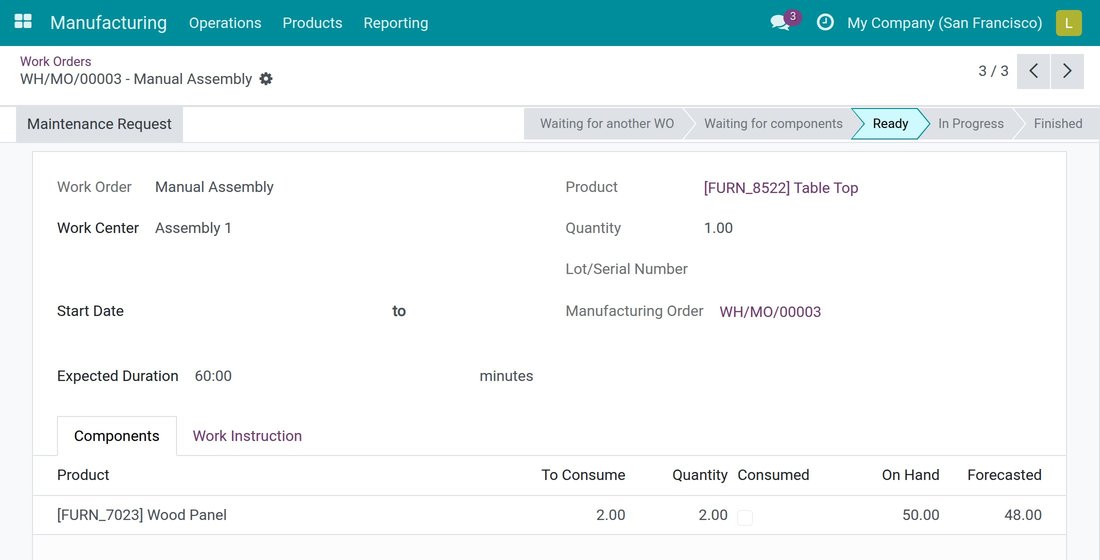The image size is (1100, 560).
Task: Click the Maintenance Request button
Action: 100,124
